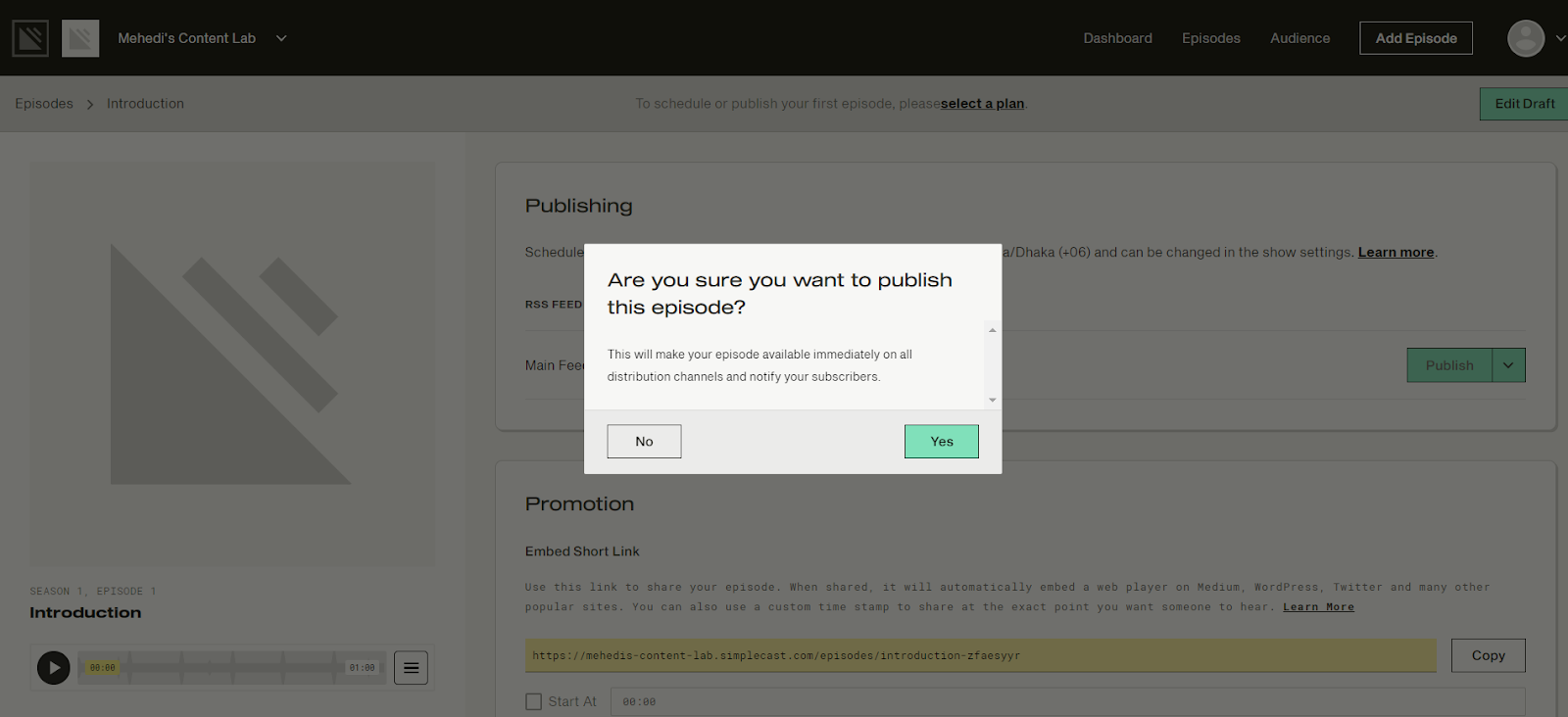Click the 01:00 duration label in player
The image size is (1568, 717).
point(362,668)
